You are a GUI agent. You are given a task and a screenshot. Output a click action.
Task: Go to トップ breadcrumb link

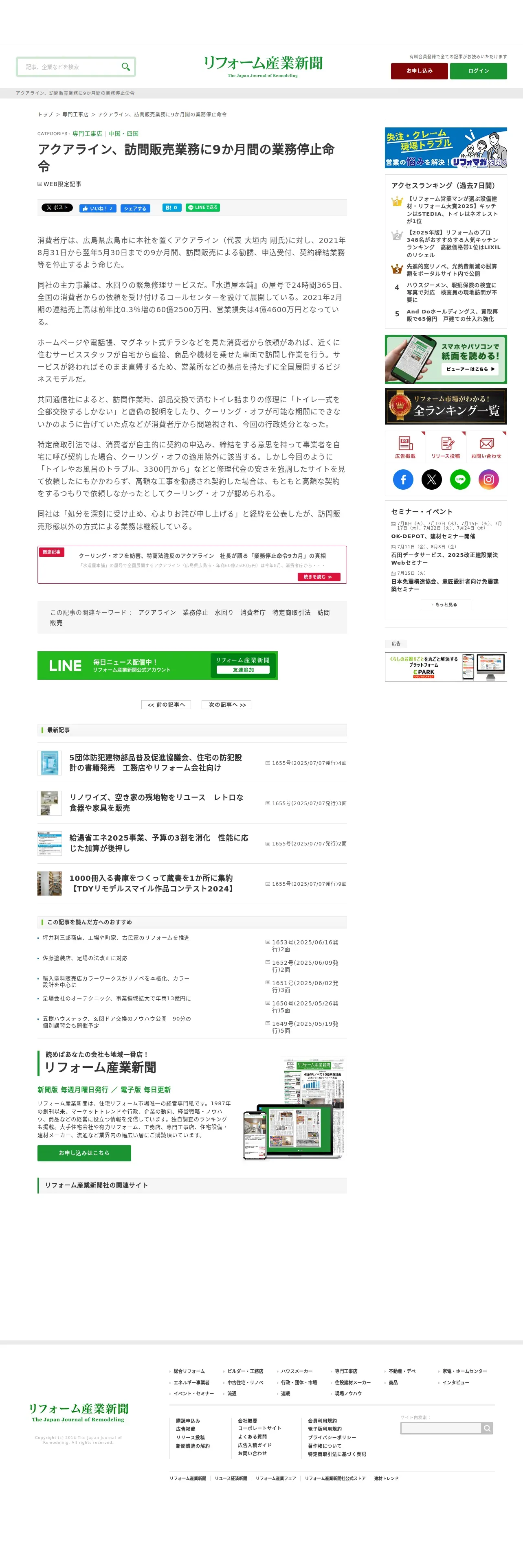click(x=45, y=114)
